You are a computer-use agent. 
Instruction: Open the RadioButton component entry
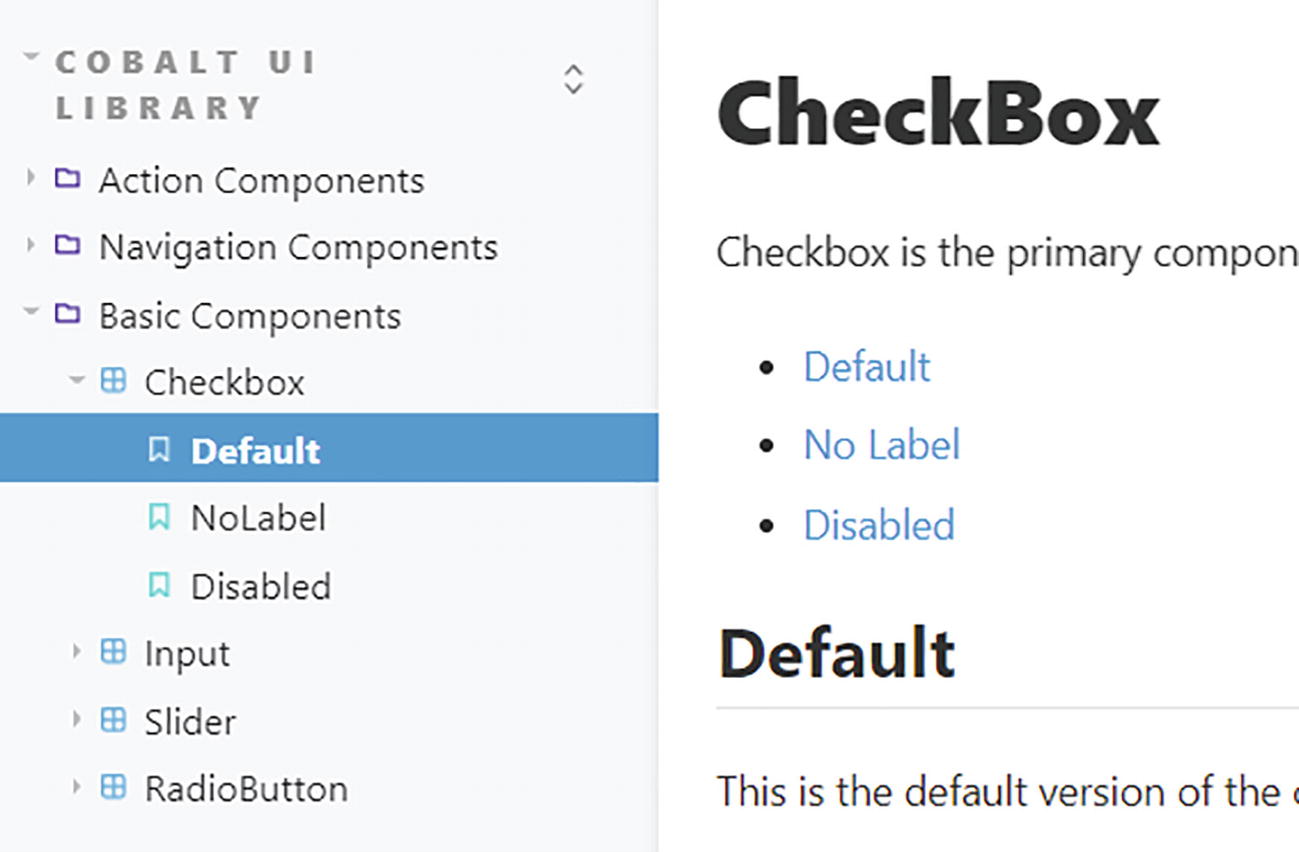point(246,788)
